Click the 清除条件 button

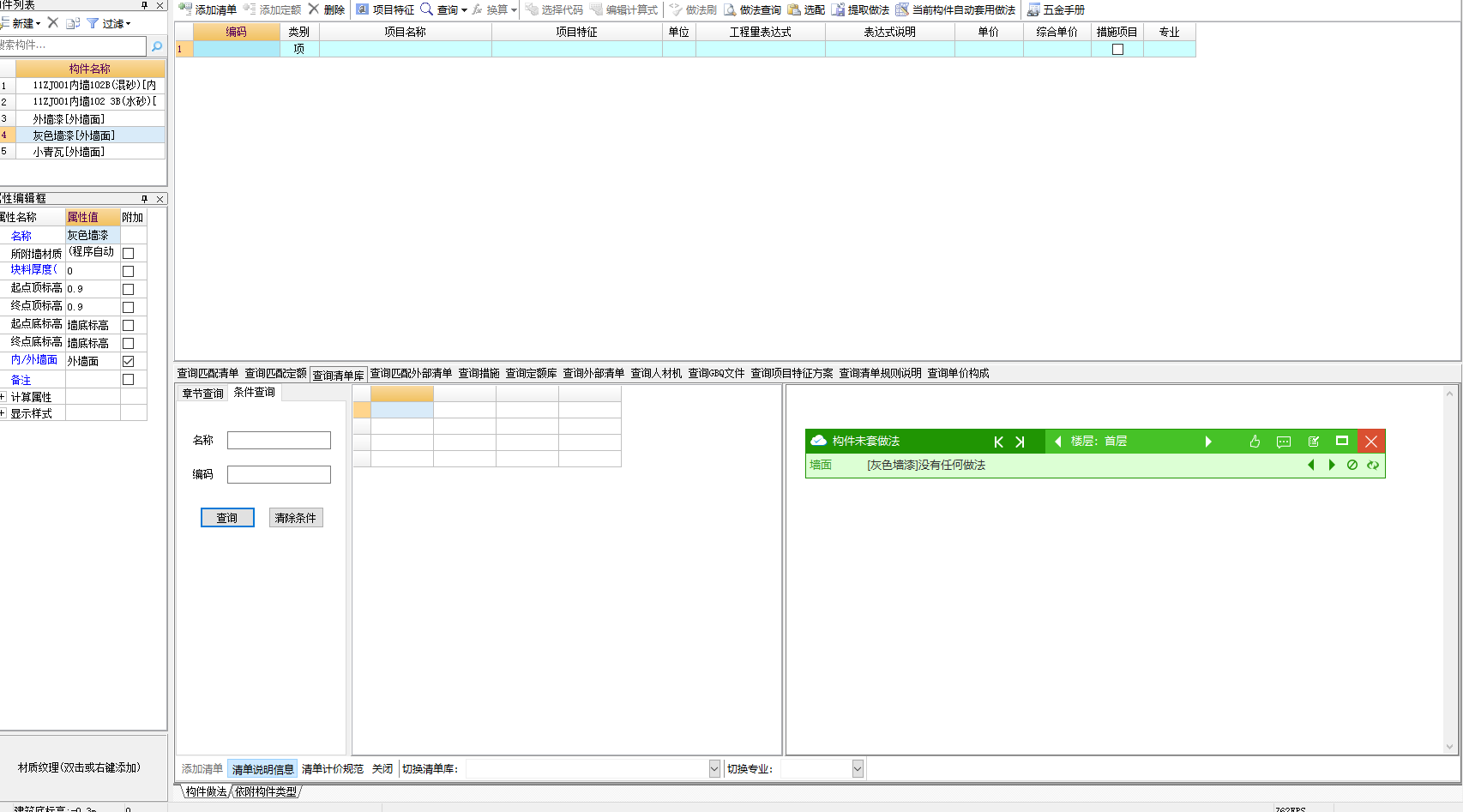point(296,518)
